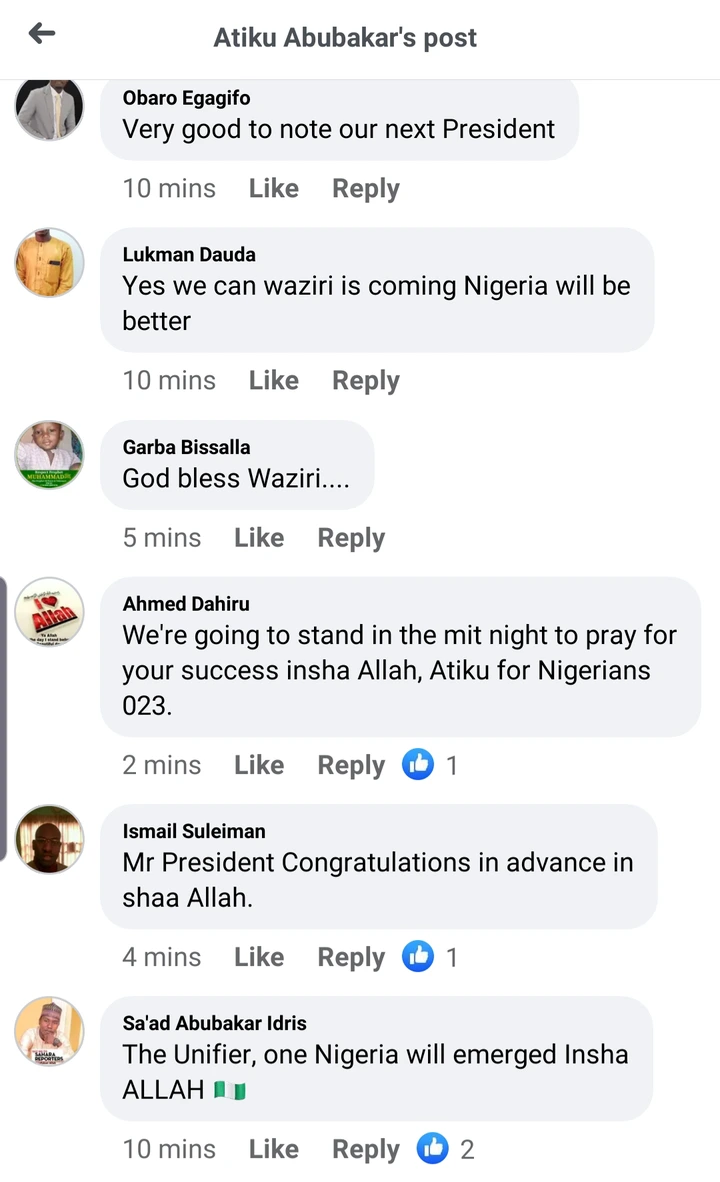Tap the back arrow icon
The height and width of the screenshot is (1182, 720).
point(42,34)
